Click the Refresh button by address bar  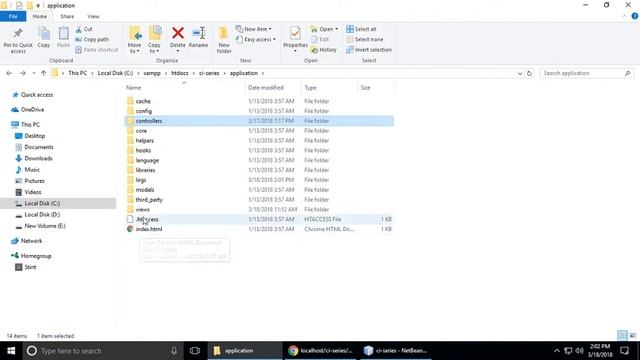tap(529, 73)
